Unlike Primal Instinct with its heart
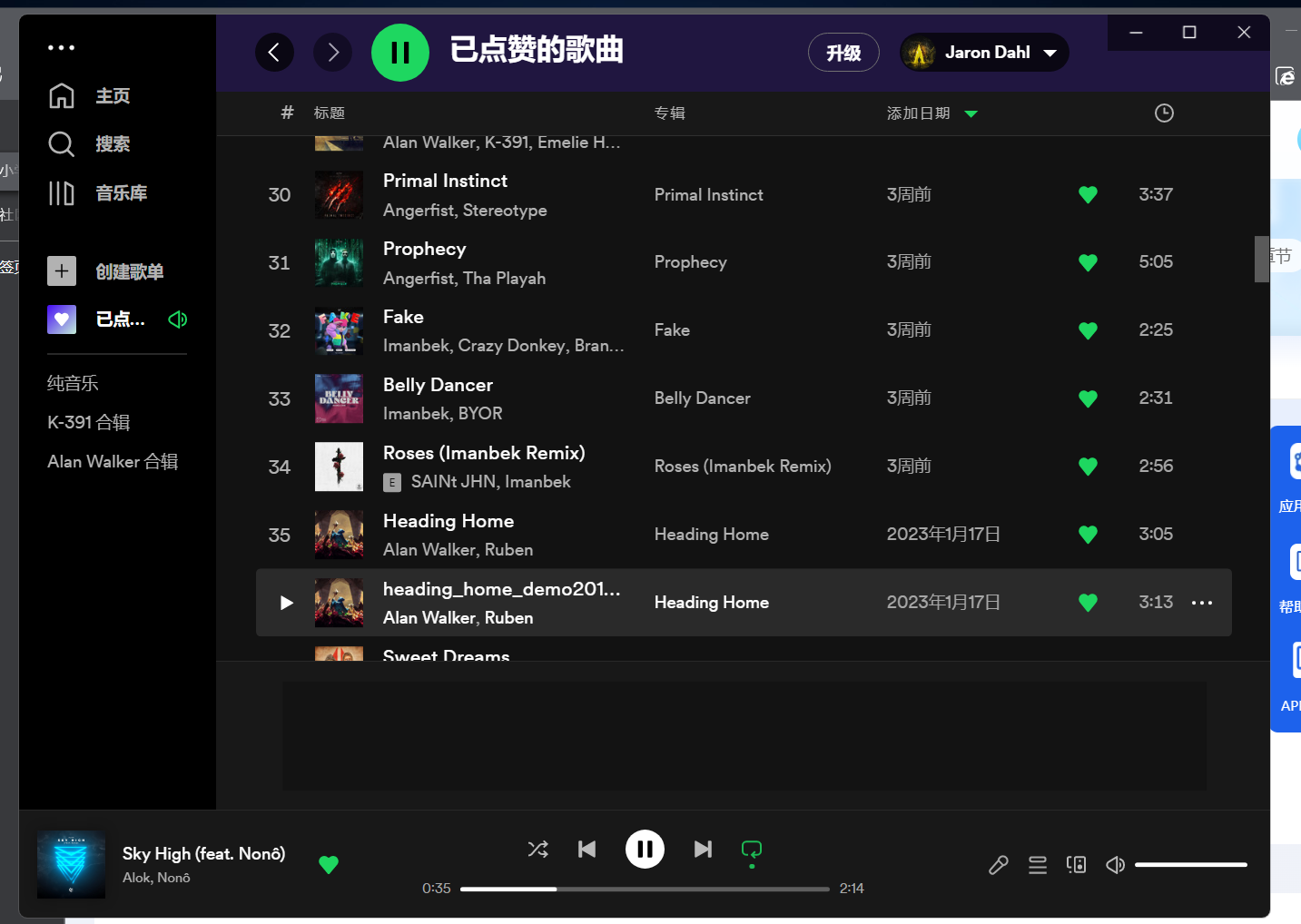 coord(1088,194)
